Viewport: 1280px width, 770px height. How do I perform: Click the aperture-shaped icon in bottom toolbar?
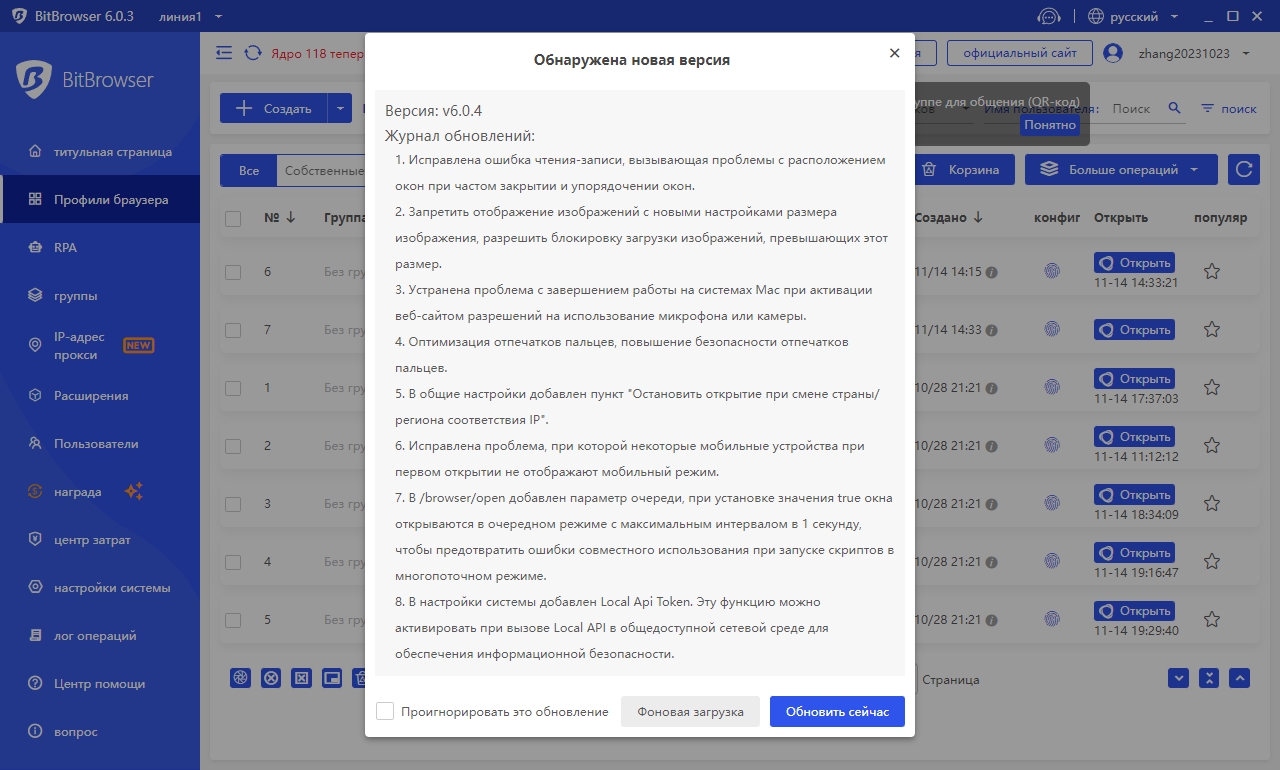[240, 678]
